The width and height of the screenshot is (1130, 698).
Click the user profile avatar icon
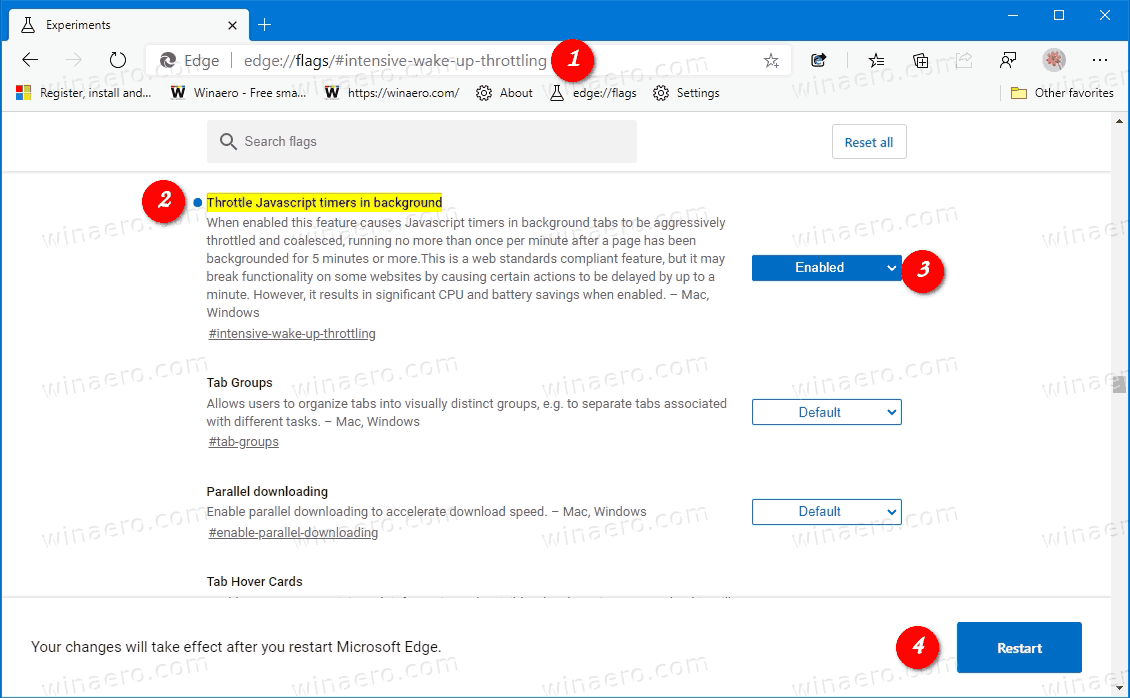click(x=1053, y=60)
